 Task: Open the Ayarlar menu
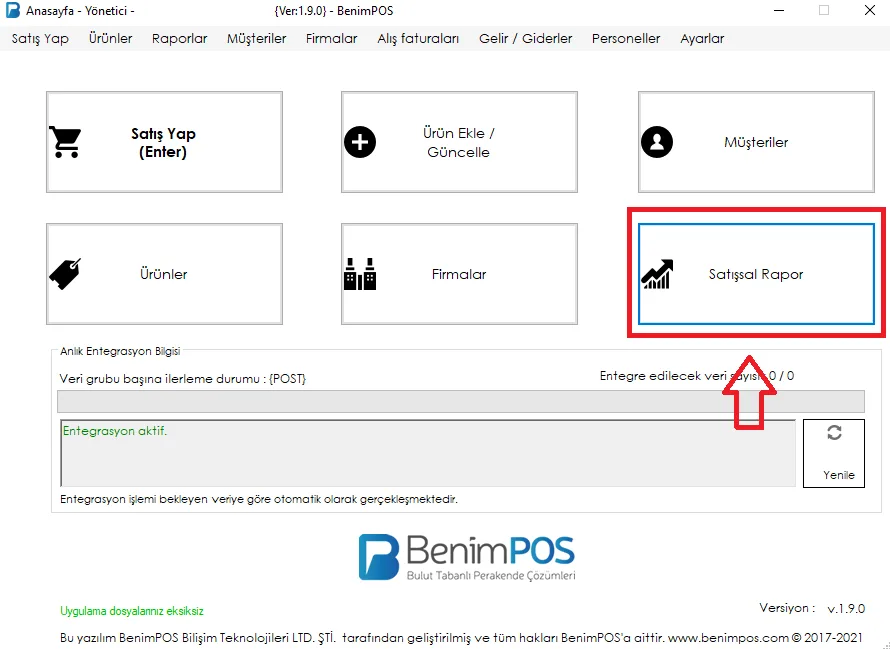click(702, 39)
